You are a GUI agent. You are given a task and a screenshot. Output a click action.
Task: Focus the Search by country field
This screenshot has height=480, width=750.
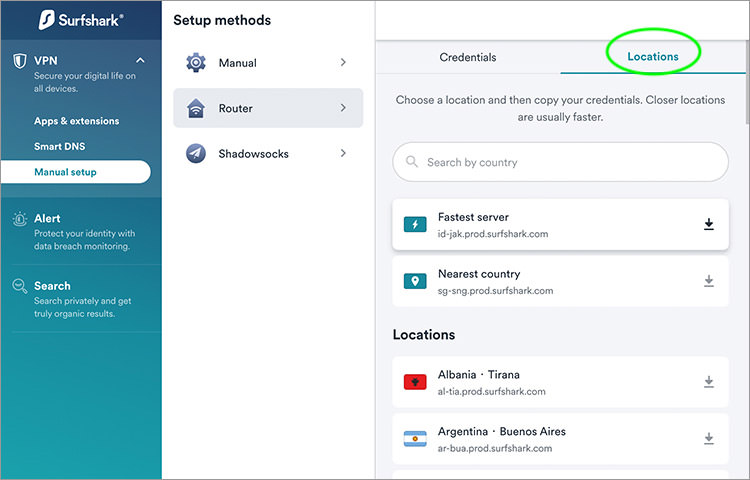(x=561, y=162)
